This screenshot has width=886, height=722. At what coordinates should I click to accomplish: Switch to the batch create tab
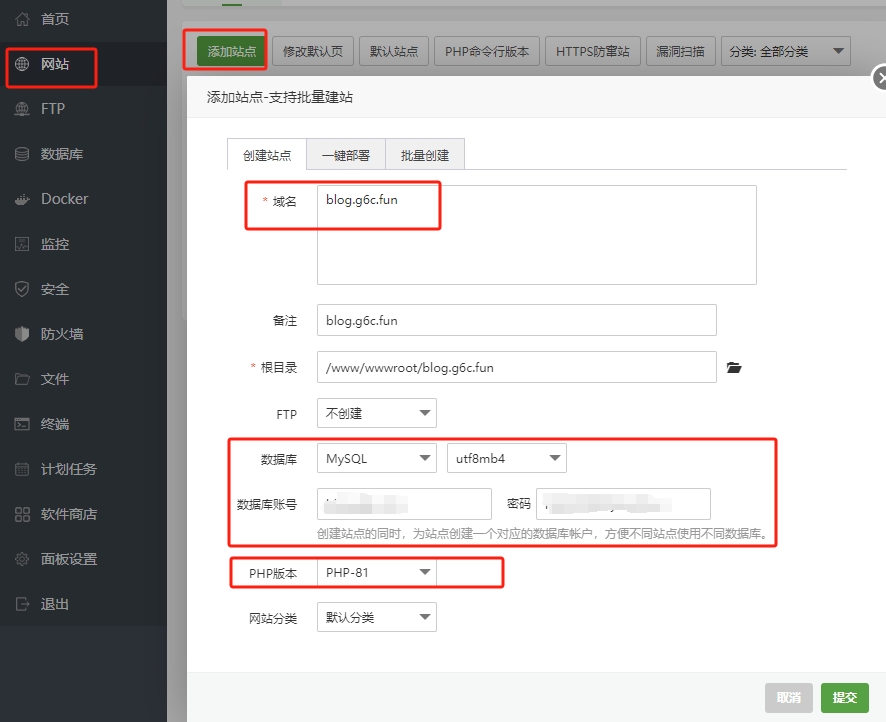coord(425,155)
